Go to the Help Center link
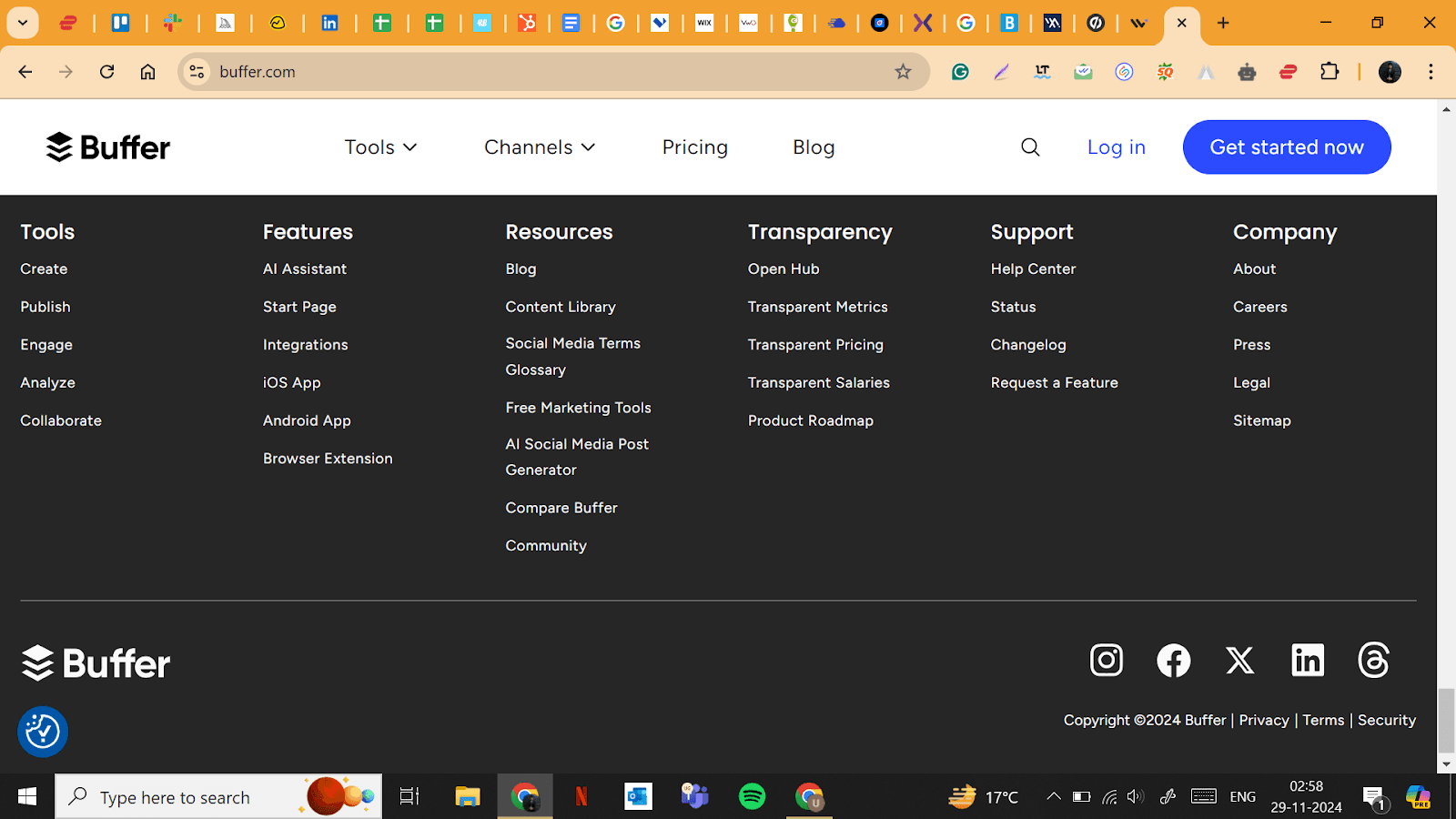The image size is (1456, 819). pyautogui.click(x=1033, y=269)
